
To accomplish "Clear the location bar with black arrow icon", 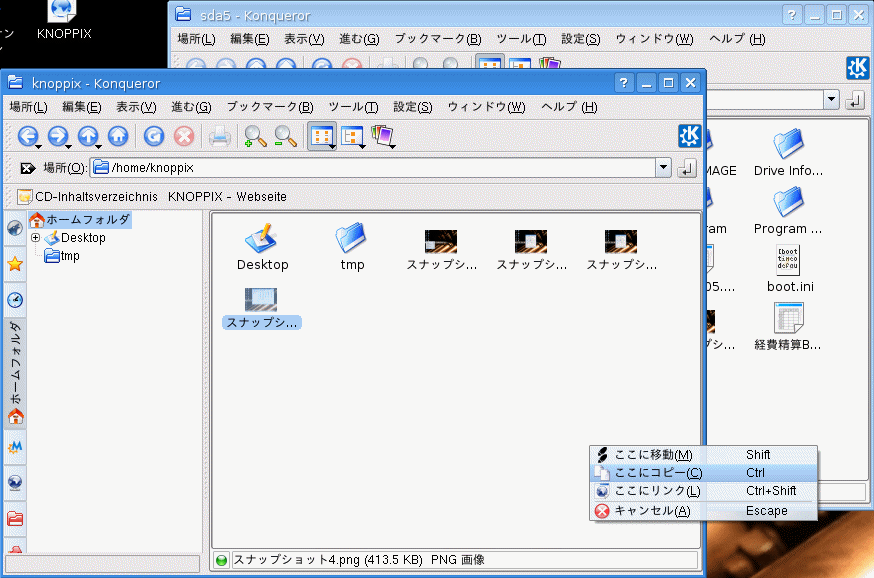I will click(x=28, y=168).
